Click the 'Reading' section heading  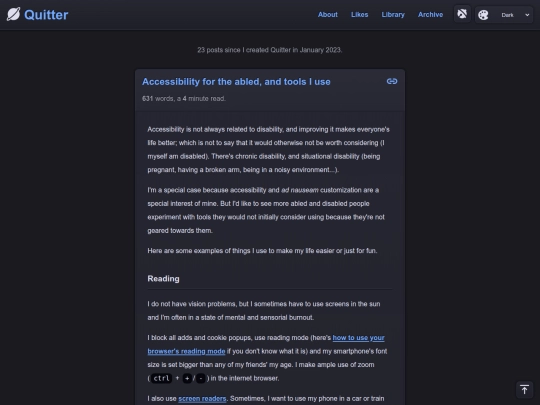163,279
